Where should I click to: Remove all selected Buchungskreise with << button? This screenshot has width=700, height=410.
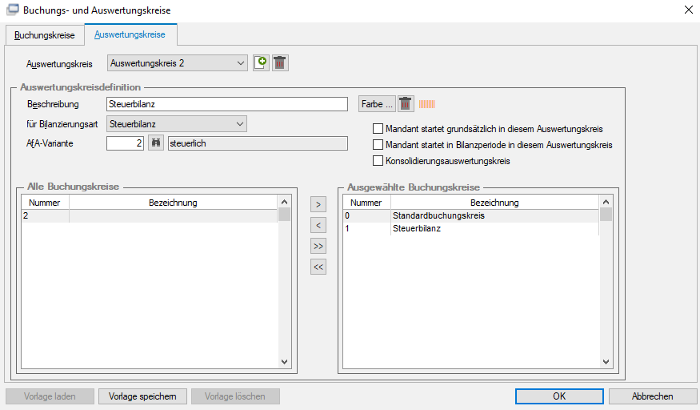pos(318,267)
